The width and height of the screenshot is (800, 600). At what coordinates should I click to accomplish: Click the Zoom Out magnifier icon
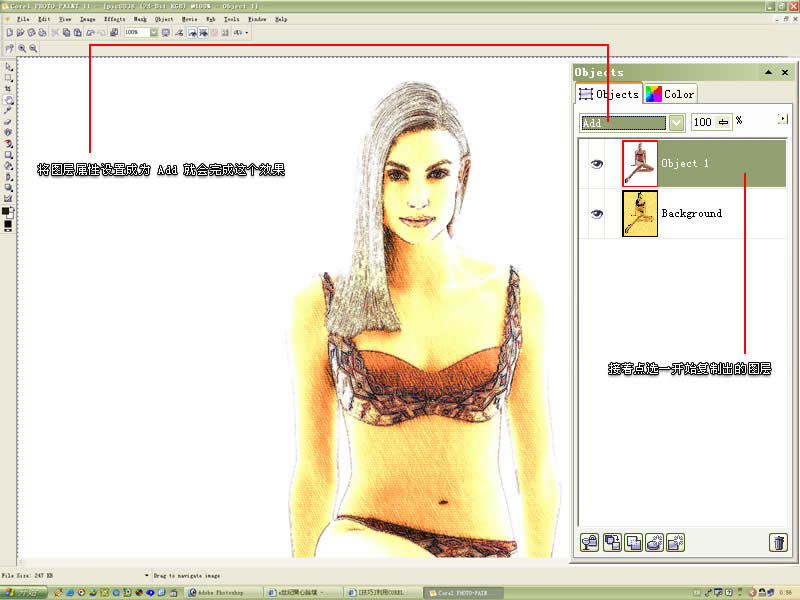coord(33,48)
